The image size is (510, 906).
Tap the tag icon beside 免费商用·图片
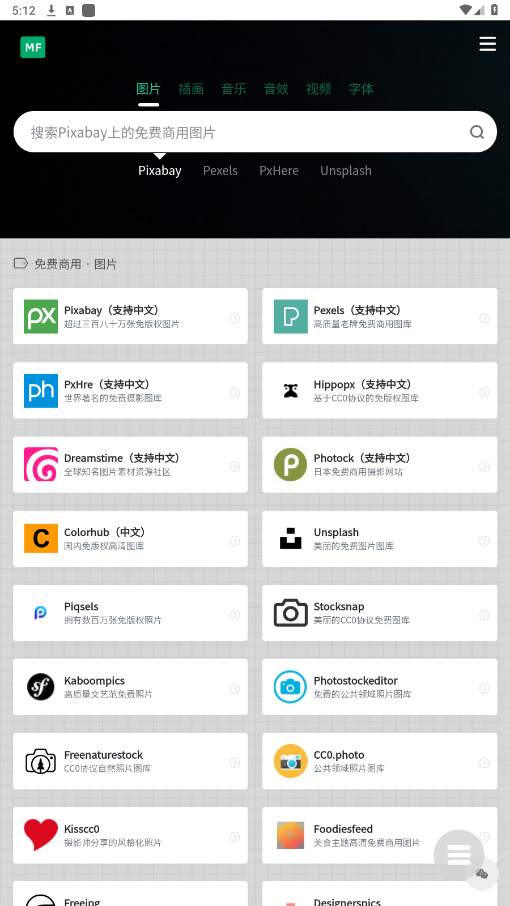coord(21,263)
